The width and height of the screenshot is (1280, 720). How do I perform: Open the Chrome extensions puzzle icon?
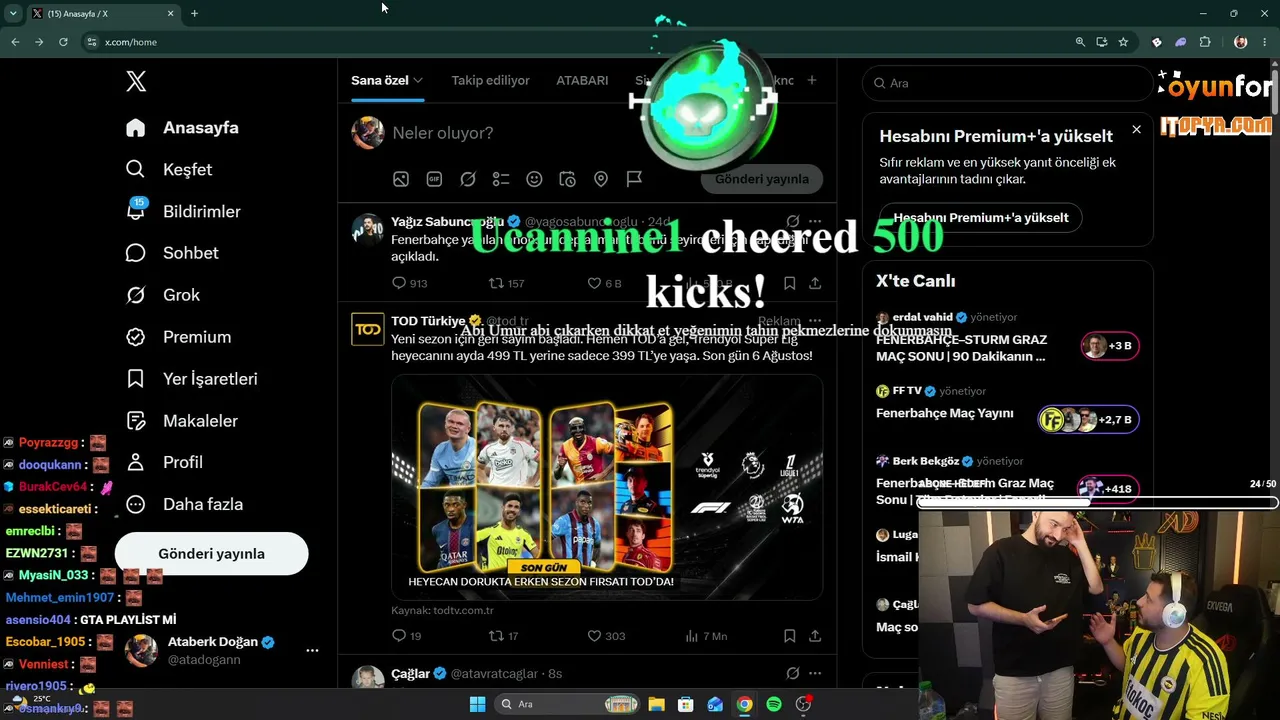(1205, 42)
